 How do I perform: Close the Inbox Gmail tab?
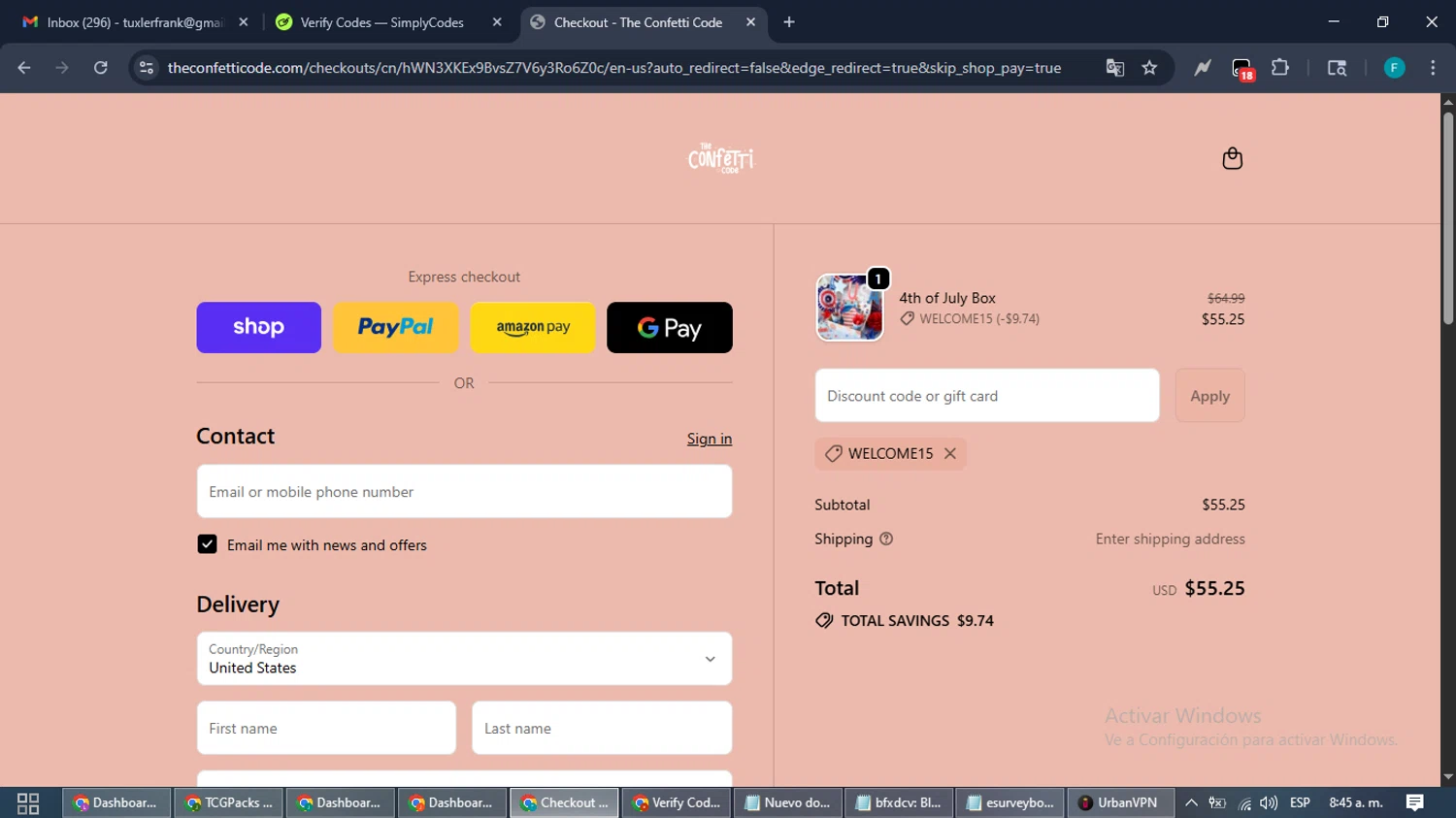tap(244, 22)
